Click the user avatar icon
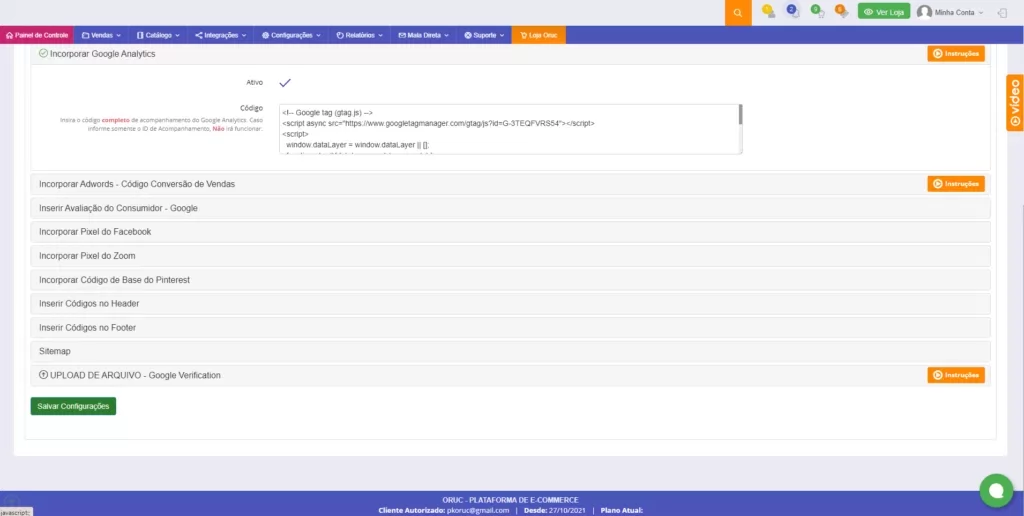 (924, 12)
